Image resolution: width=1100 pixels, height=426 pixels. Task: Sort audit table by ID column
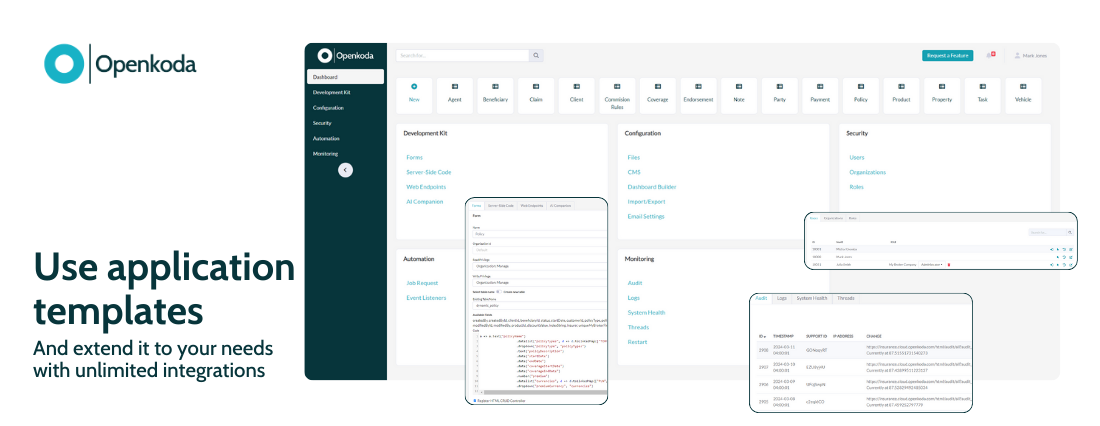pyautogui.click(x=763, y=336)
